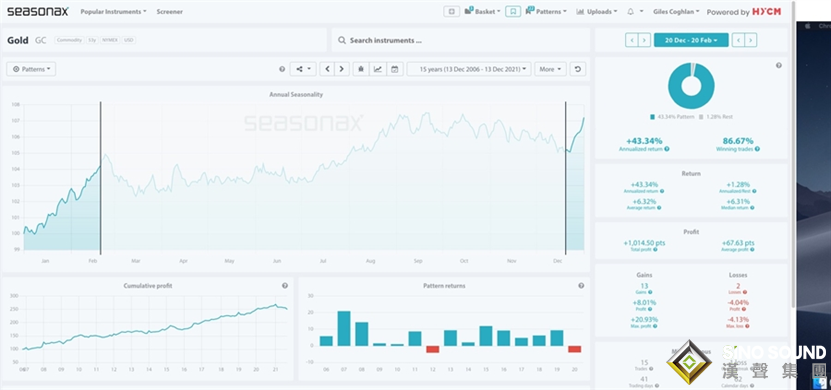Go to the next chart period arrow
The image size is (831, 390).
[x=342, y=69]
